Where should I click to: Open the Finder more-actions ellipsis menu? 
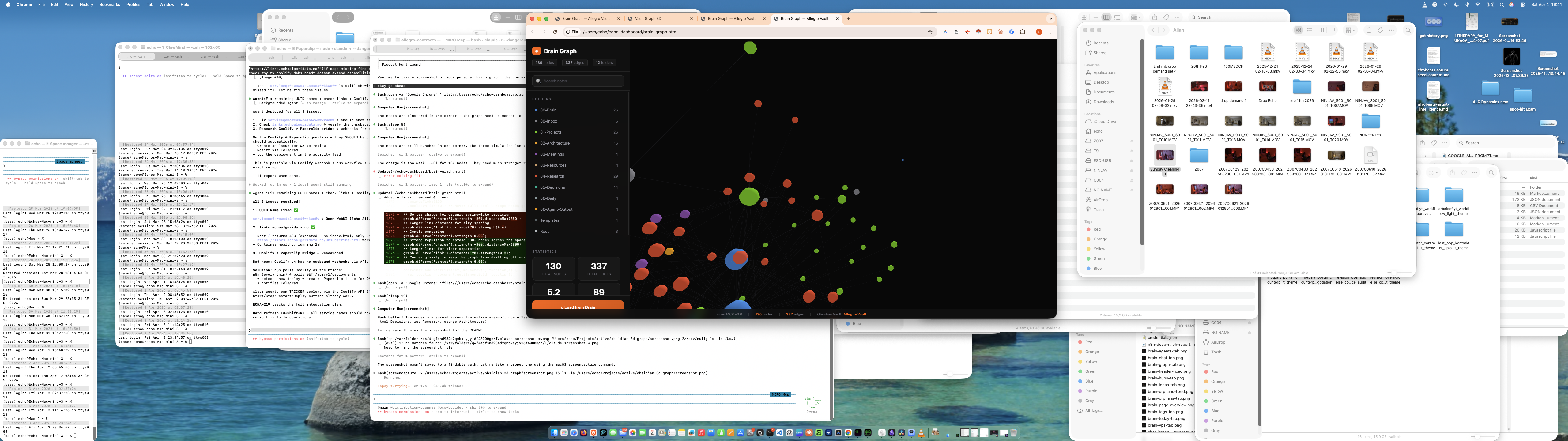1392,30
